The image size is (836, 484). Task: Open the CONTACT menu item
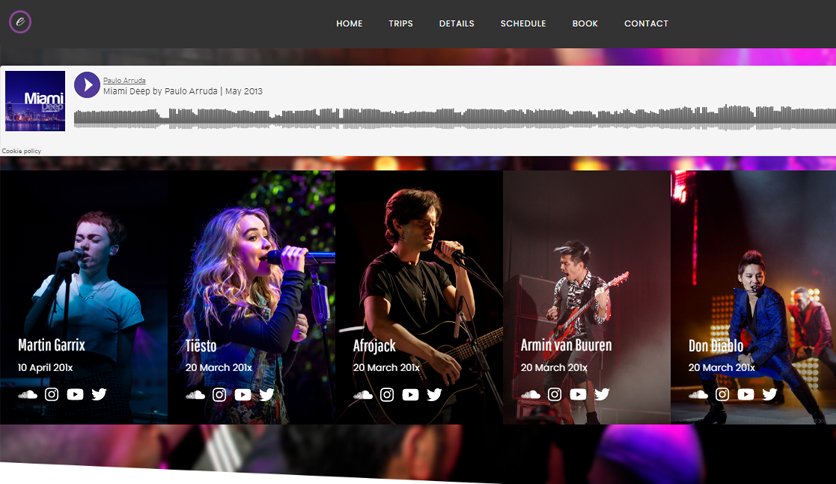click(x=646, y=23)
